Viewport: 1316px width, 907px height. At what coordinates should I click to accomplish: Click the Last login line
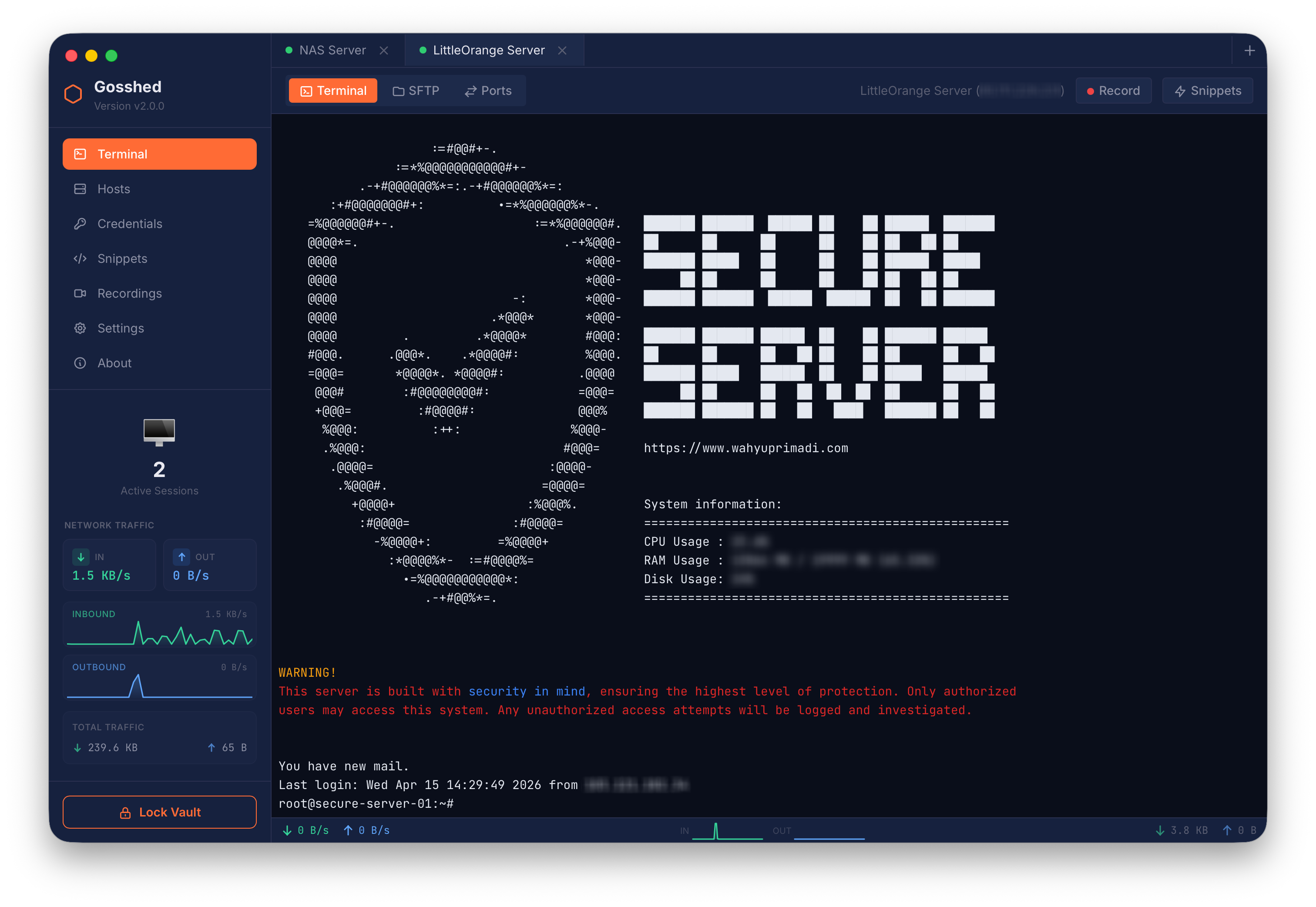(483, 785)
